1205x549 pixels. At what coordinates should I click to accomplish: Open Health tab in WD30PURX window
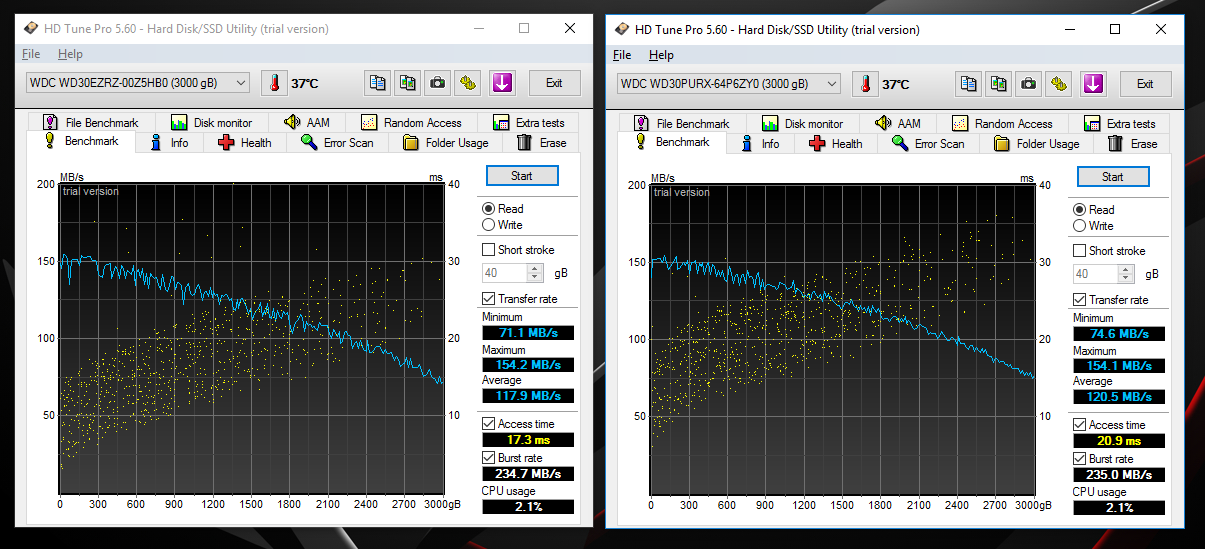pyautogui.click(x=836, y=144)
